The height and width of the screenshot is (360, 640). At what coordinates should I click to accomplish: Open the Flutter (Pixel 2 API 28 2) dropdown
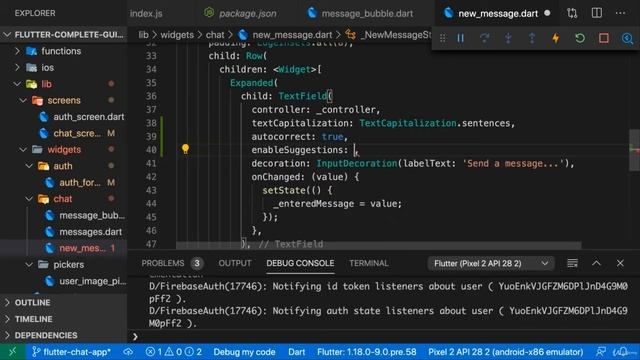tap(491, 263)
